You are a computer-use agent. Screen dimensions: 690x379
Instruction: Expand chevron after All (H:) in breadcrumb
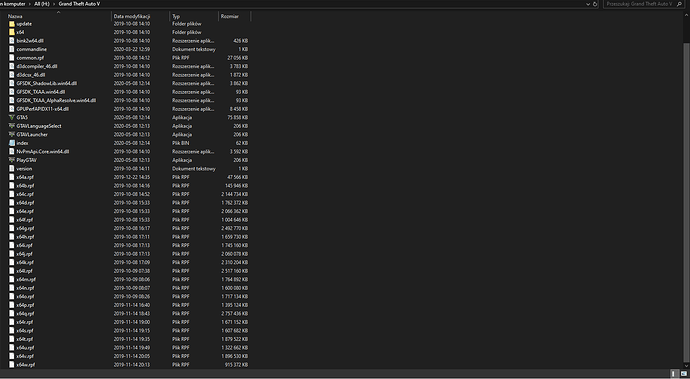click(x=54, y=4)
